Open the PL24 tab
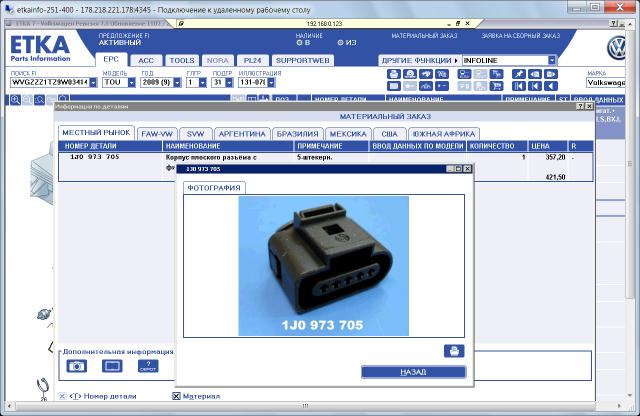The height and width of the screenshot is (416, 640). click(x=252, y=60)
